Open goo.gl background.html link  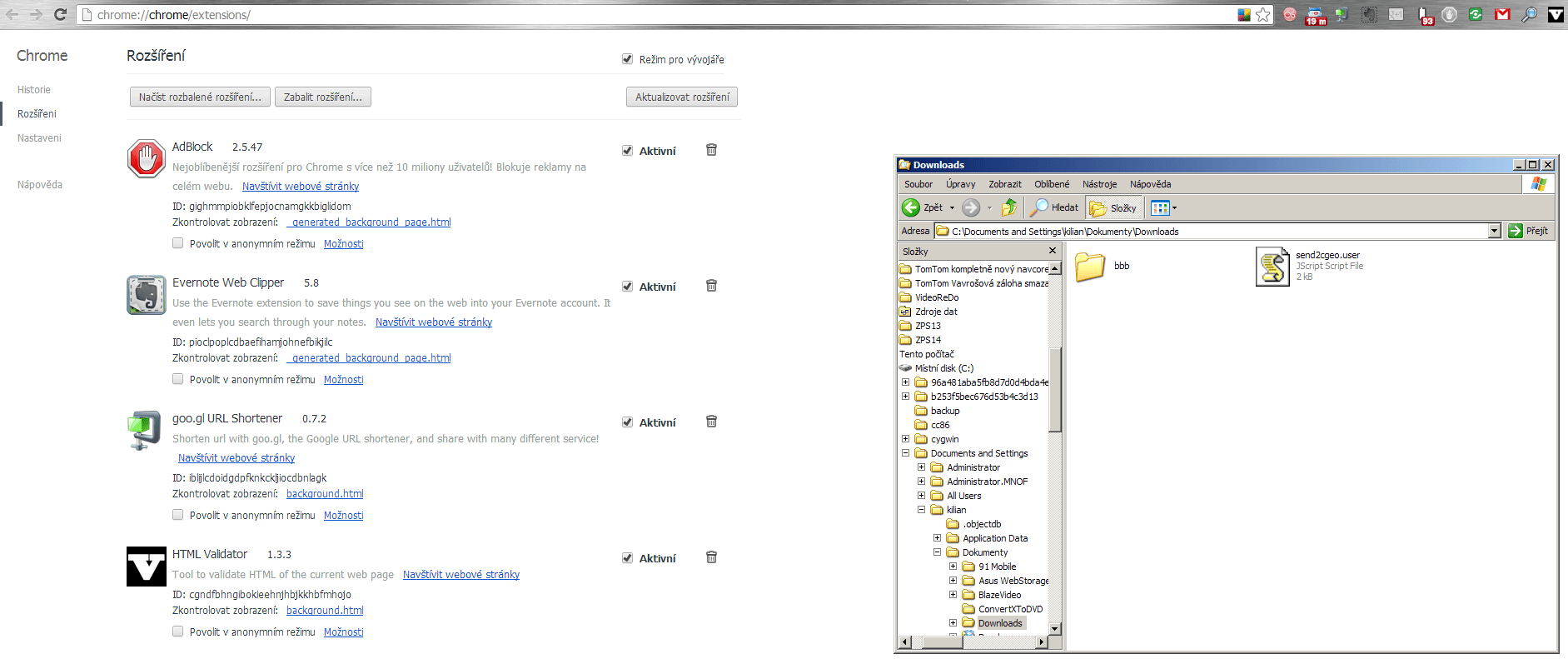point(325,494)
